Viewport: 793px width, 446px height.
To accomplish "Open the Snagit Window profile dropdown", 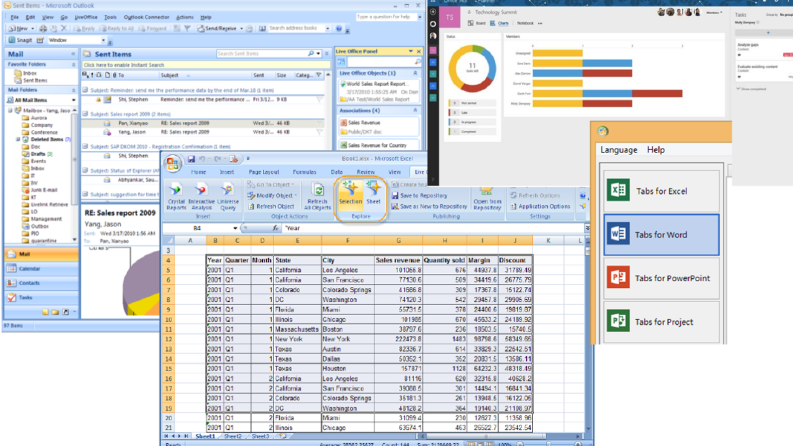I will (103, 40).
